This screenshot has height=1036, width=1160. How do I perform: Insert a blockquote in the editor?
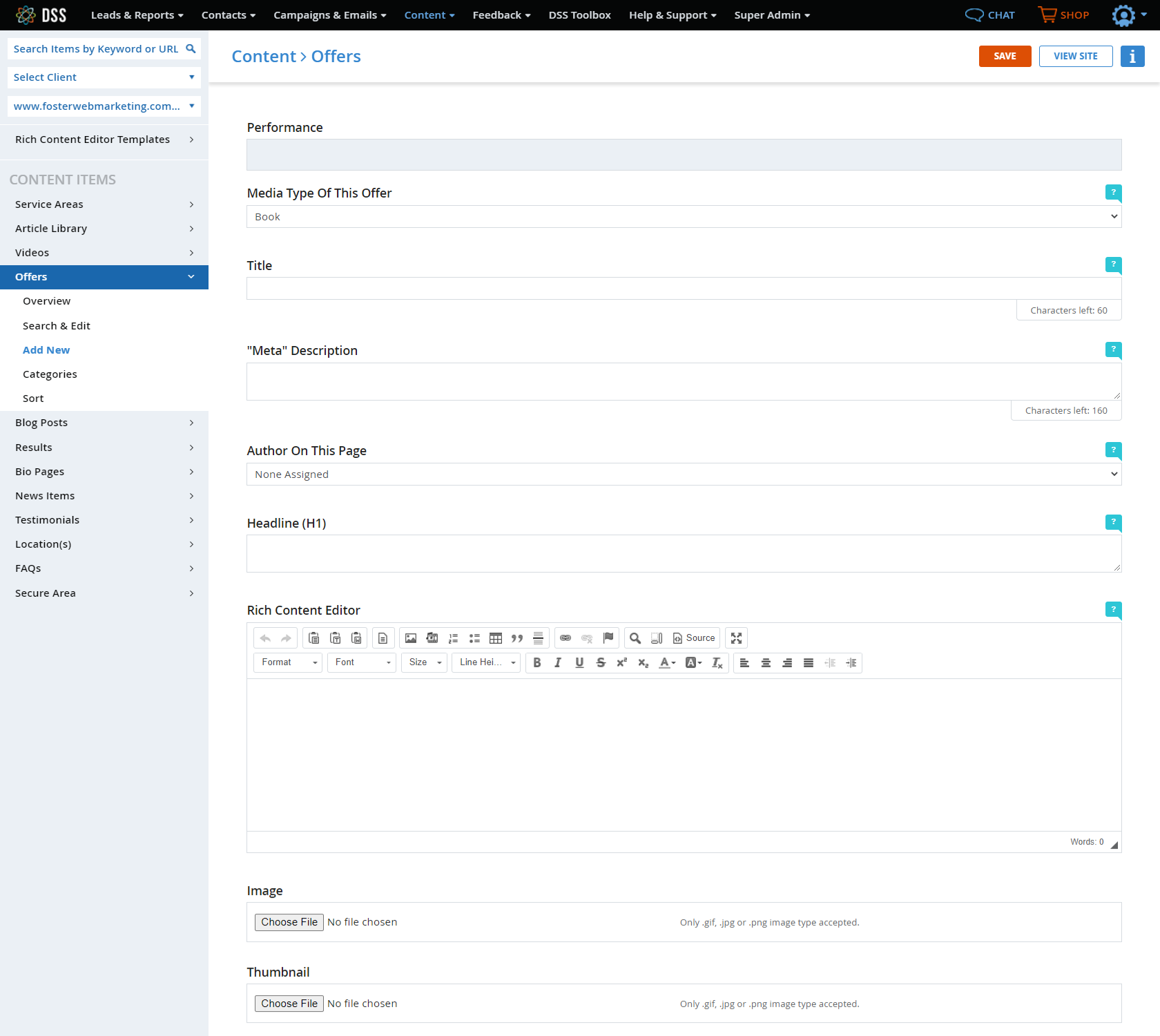click(x=516, y=637)
